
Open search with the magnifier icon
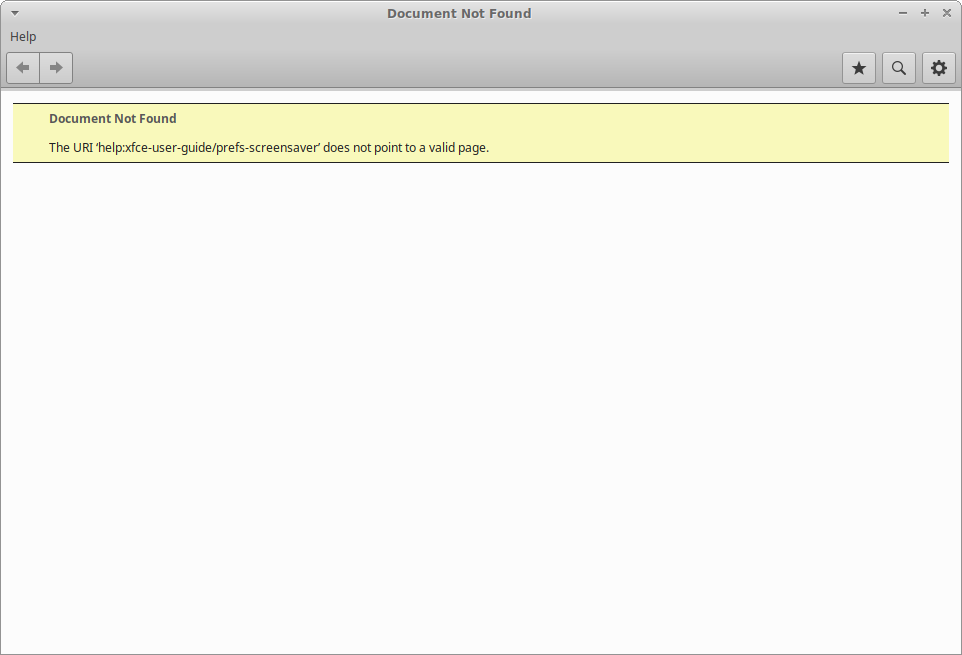(899, 68)
